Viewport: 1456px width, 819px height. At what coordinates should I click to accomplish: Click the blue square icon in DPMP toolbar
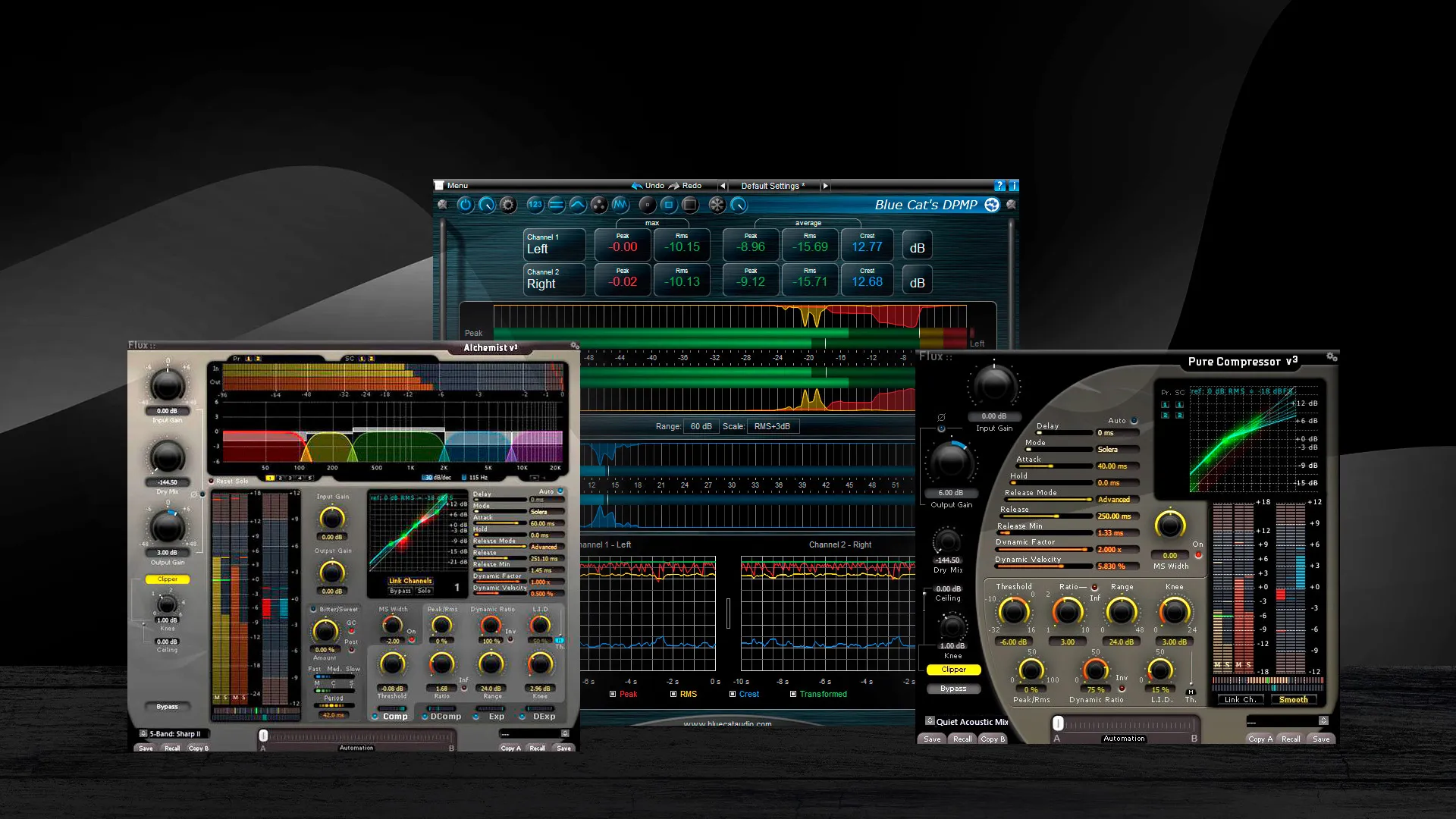point(668,205)
